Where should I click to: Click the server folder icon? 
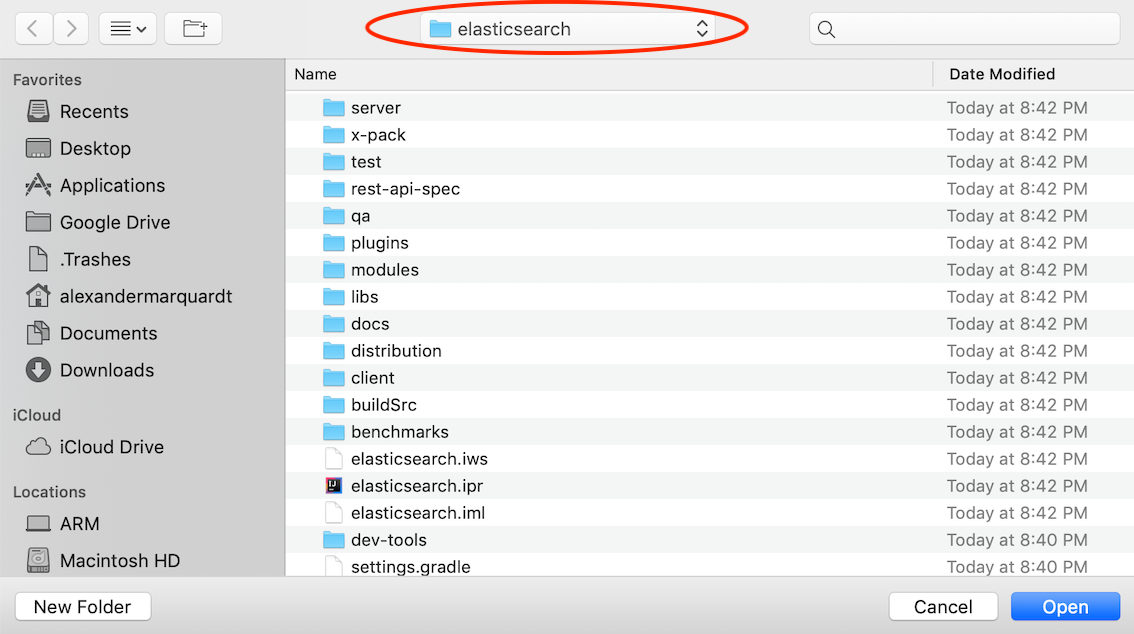pyautogui.click(x=333, y=108)
